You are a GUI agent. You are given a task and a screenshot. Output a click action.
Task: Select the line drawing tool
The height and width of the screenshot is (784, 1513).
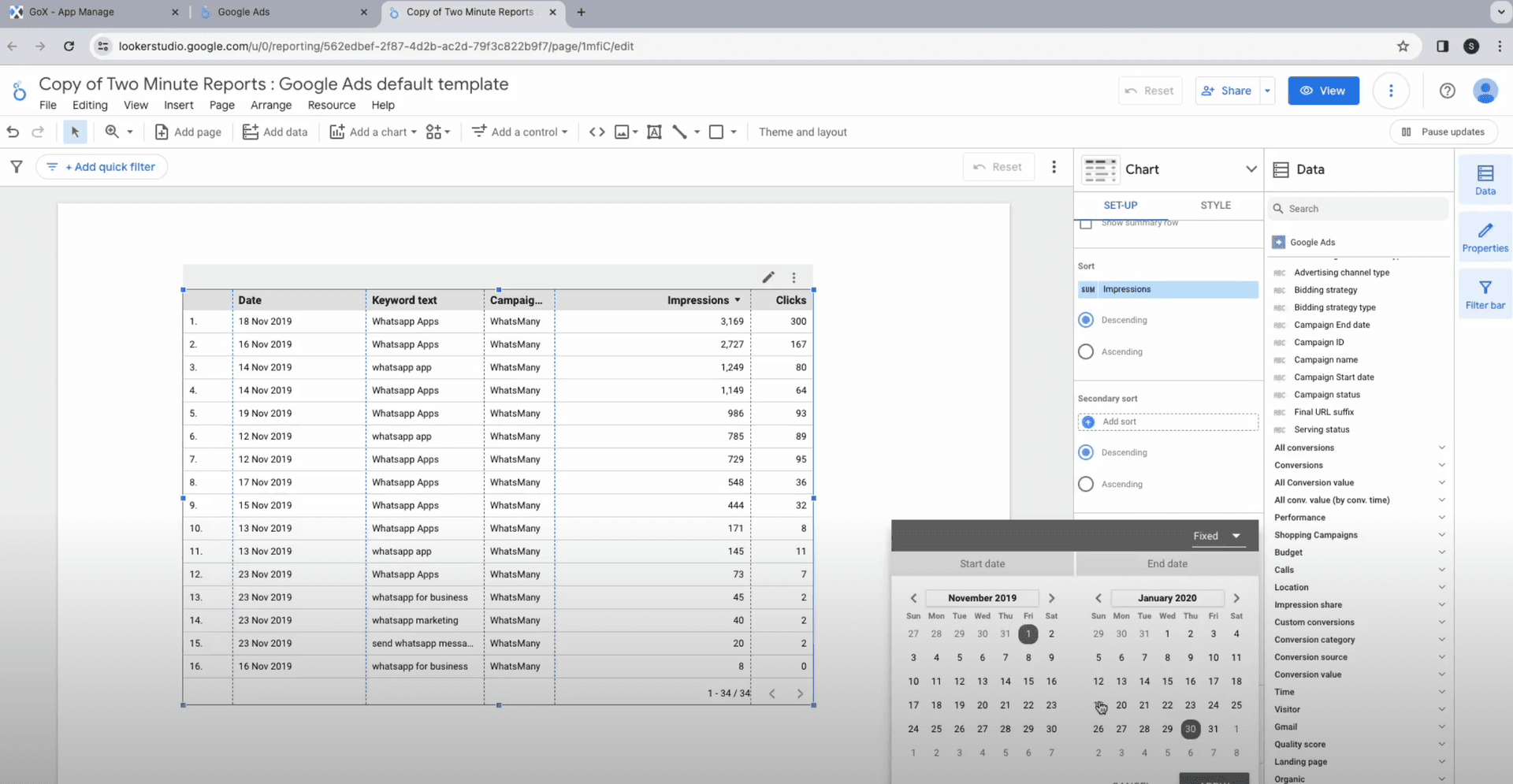(679, 132)
